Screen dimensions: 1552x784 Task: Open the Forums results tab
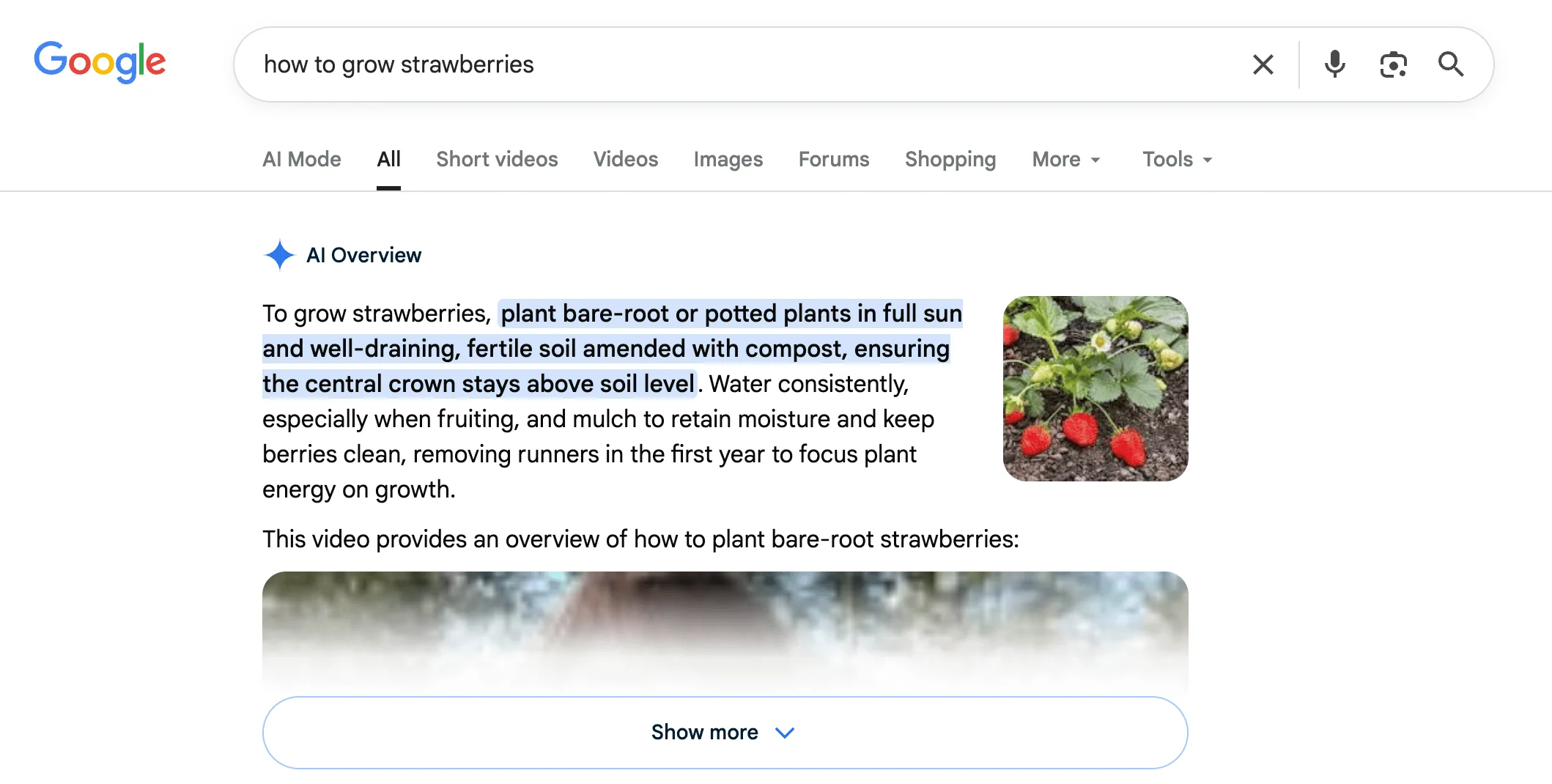pyautogui.click(x=833, y=159)
